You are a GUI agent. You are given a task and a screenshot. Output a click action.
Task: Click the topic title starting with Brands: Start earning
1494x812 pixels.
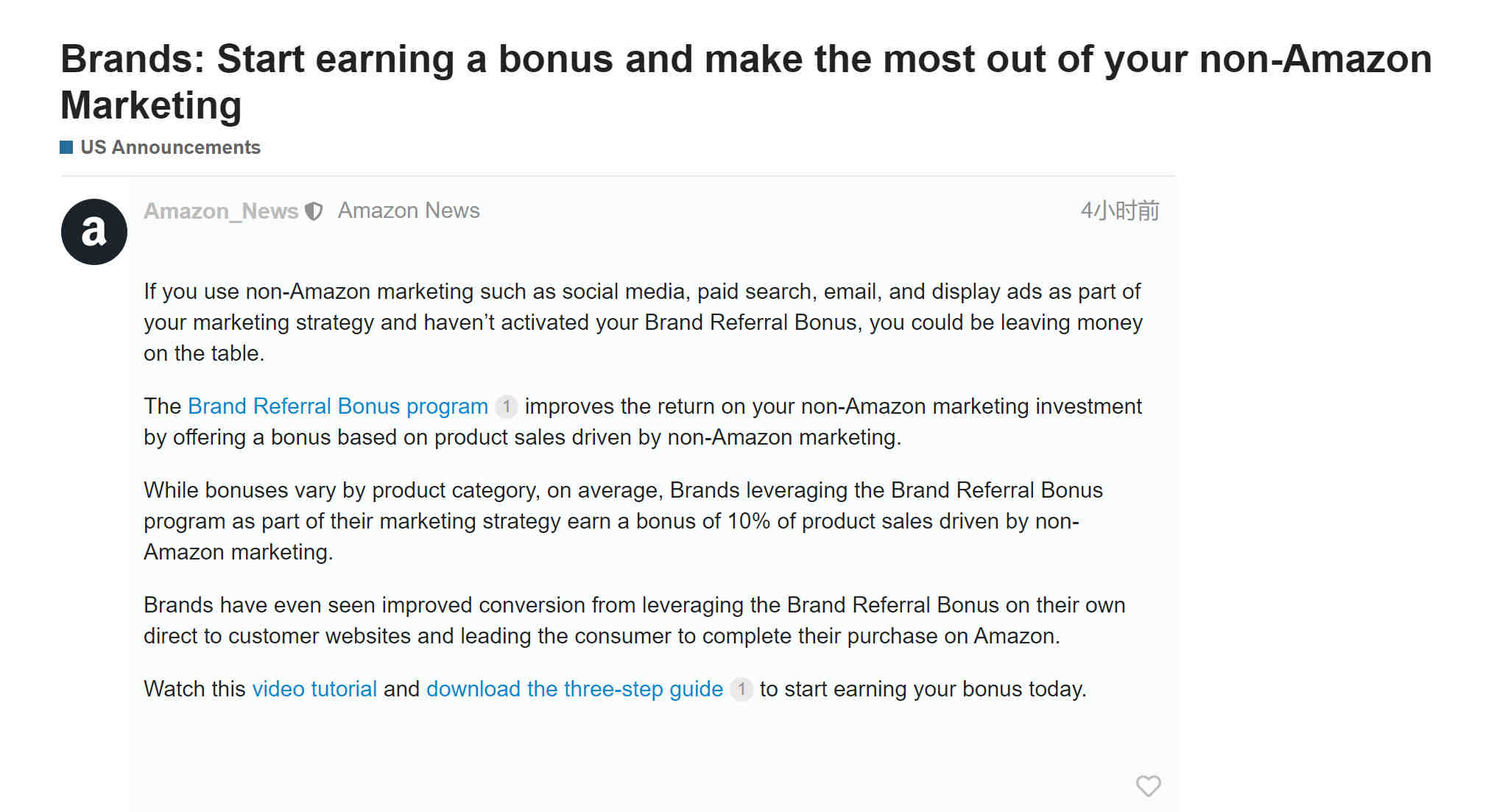(x=746, y=82)
